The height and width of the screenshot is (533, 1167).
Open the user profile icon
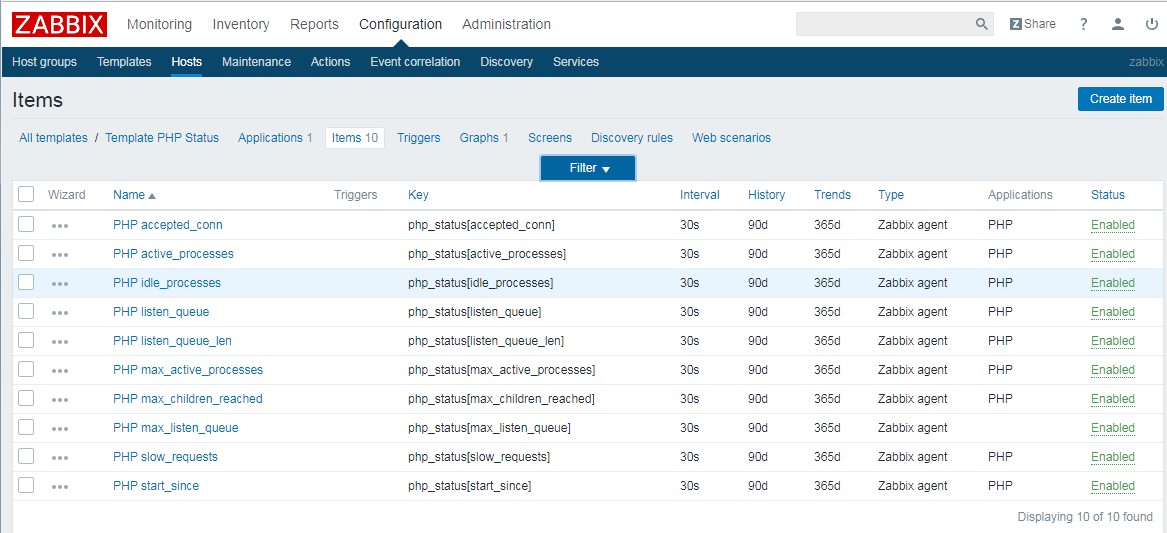1118,24
